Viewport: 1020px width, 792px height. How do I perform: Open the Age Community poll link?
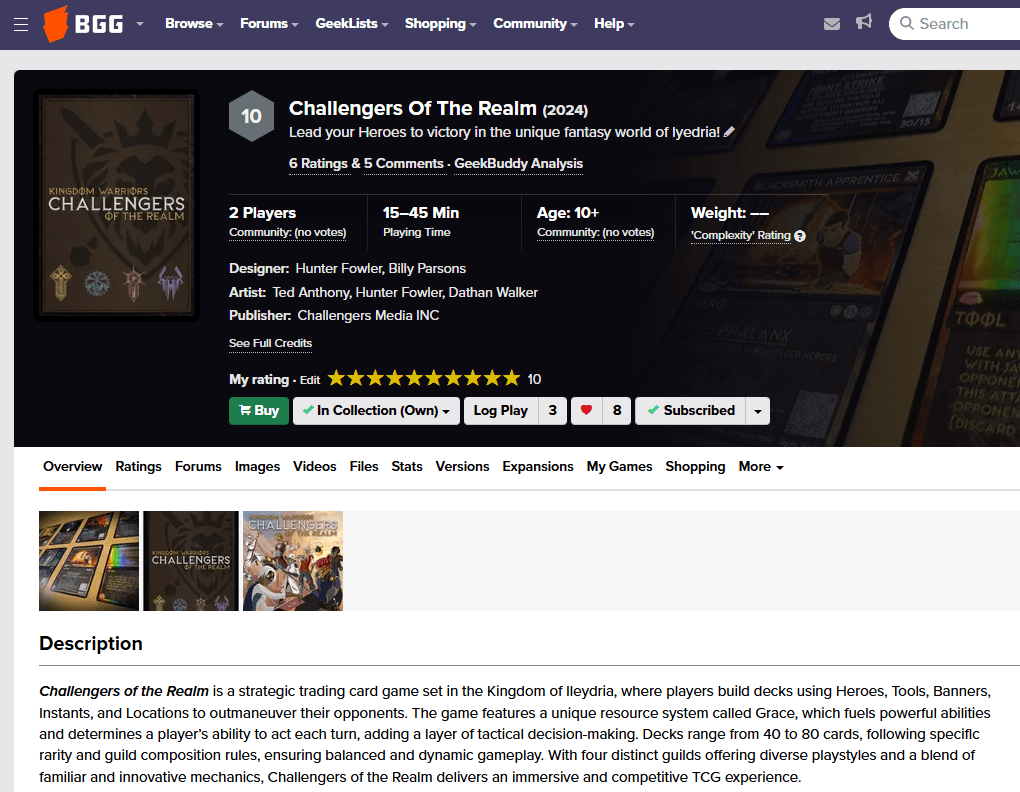click(x=595, y=232)
